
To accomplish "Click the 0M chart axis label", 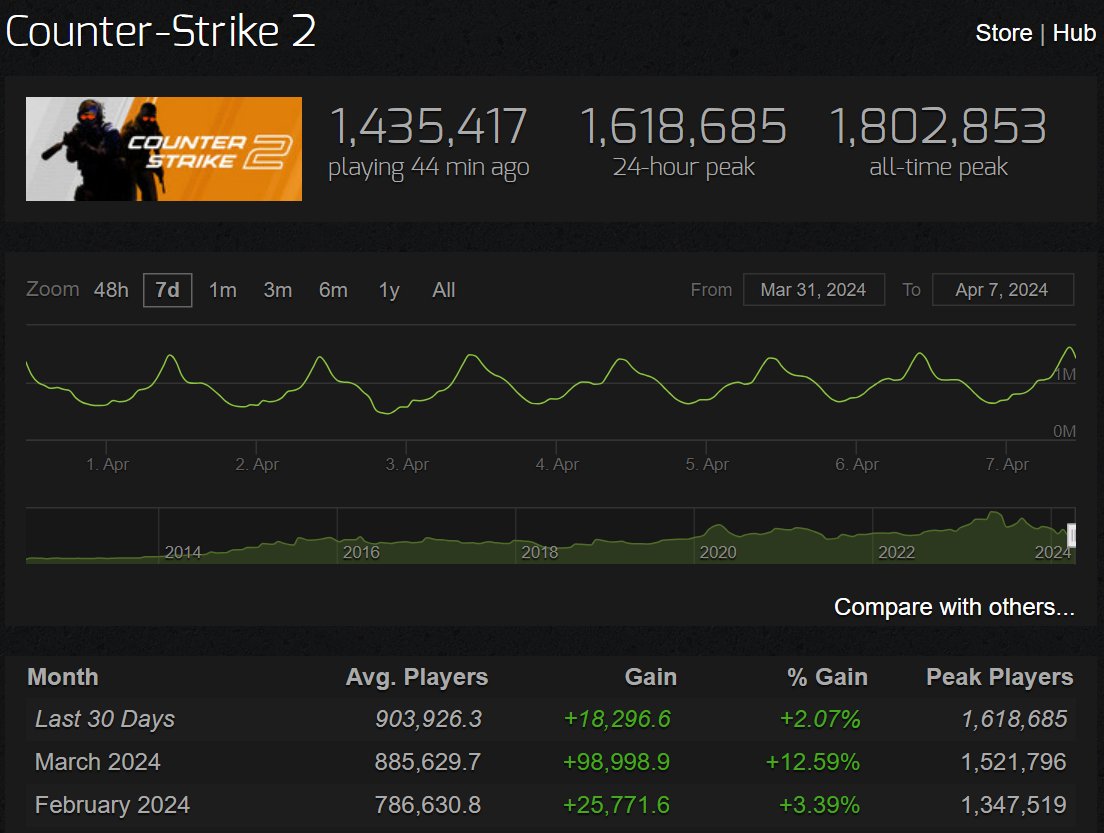I will (x=1065, y=431).
